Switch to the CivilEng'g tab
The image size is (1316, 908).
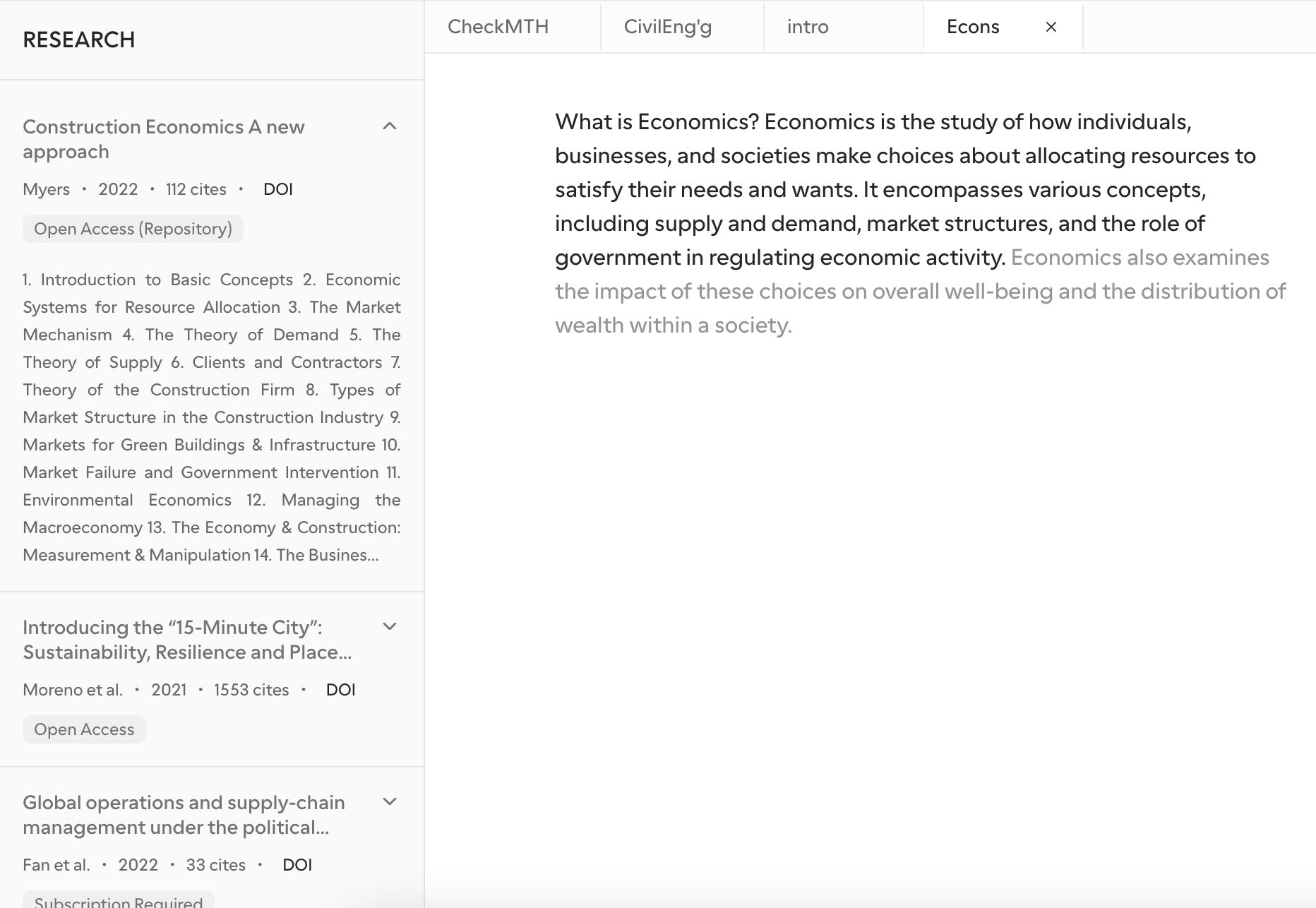[x=667, y=26]
